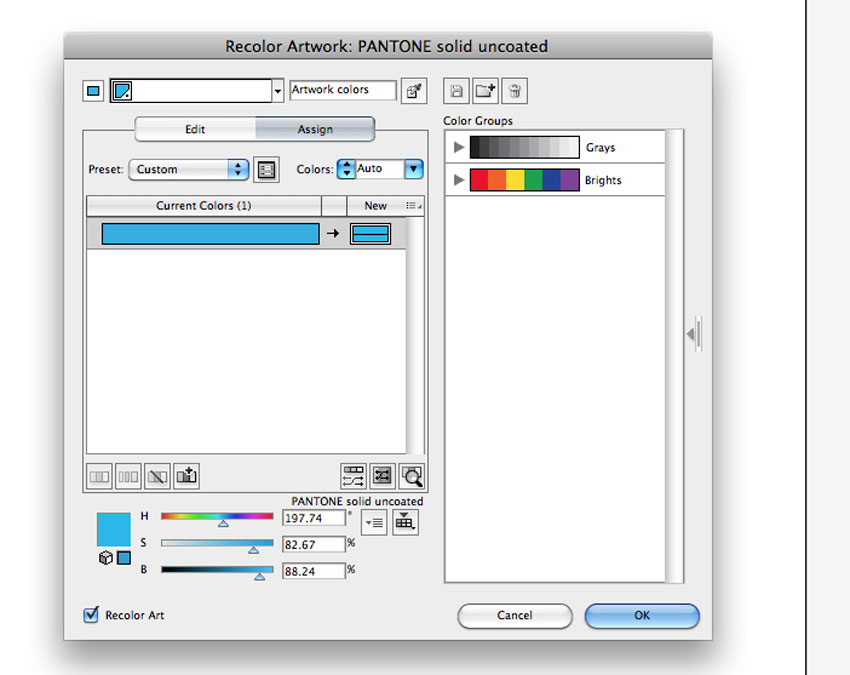Expand the Grays color group
The width and height of the screenshot is (850, 675).
tap(459, 147)
